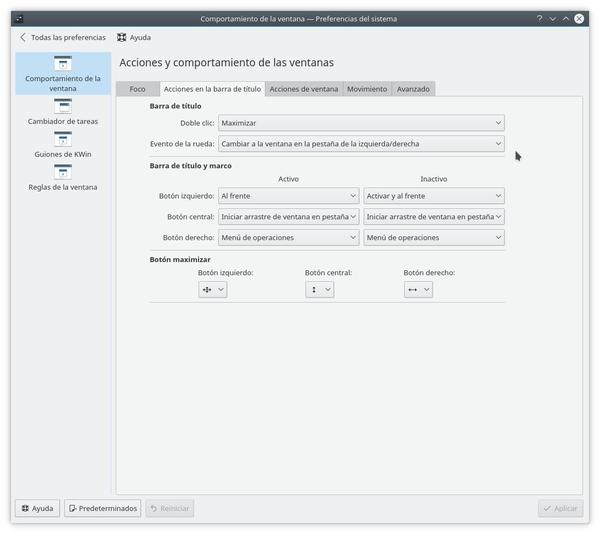This screenshot has width=600, height=534.
Task: Open inactive 'Activar y al frente' dropdown
Action: coord(433,197)
